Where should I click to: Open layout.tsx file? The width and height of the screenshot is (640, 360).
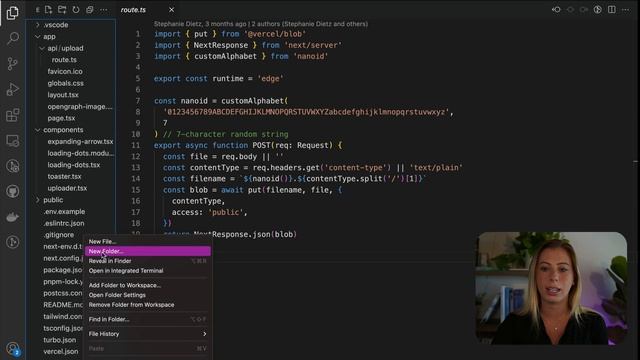pyautogui.click(x=63, y=95)
